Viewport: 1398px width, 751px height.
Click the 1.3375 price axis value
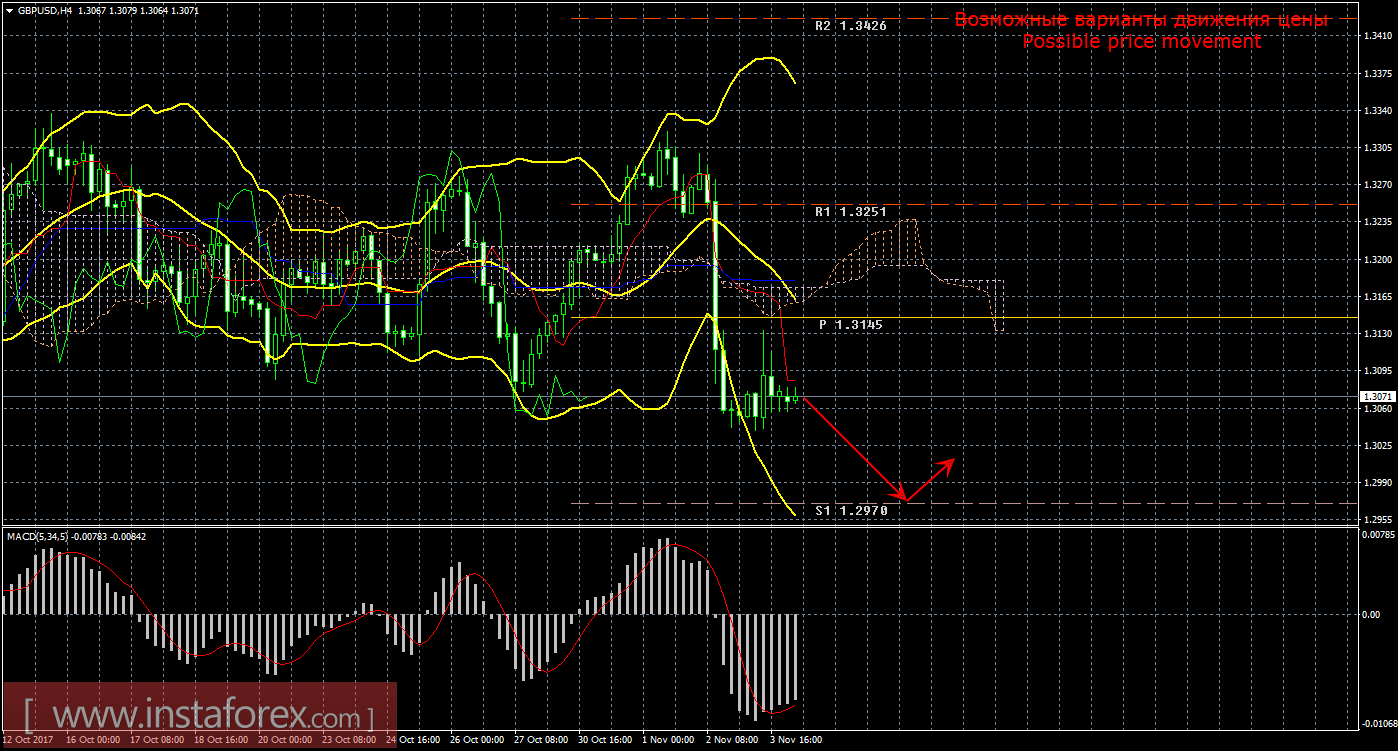click(1377, 74)
